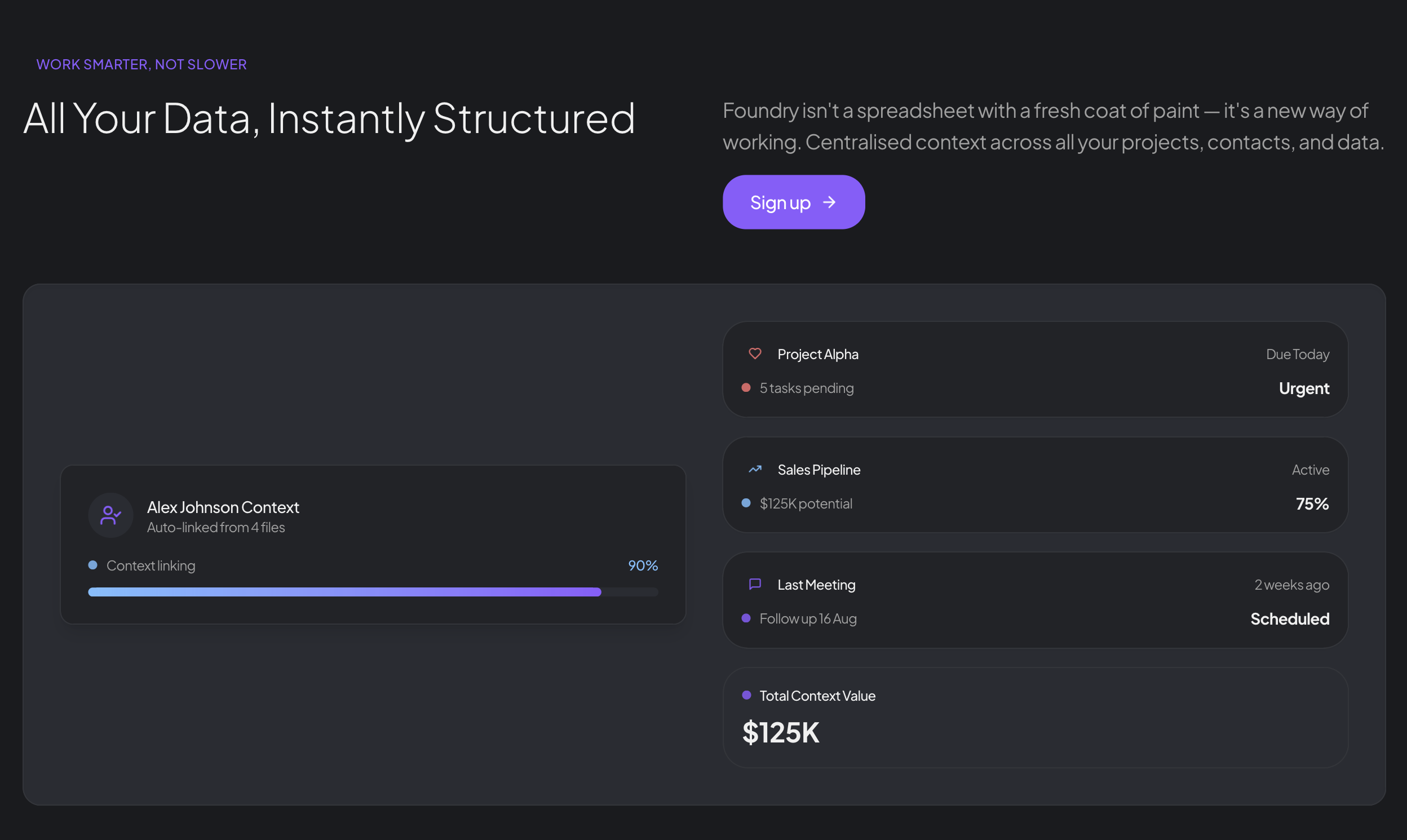Click the Context linking progress bar
Image resolution: width=1407 pixels, height=840 pixels.
(373, 592)
